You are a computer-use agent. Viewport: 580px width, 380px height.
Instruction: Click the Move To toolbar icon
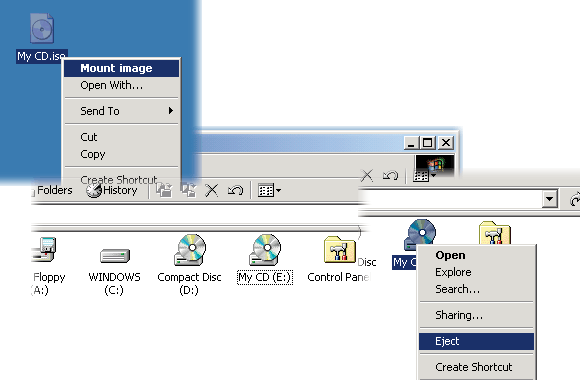[x=164, y=190]
